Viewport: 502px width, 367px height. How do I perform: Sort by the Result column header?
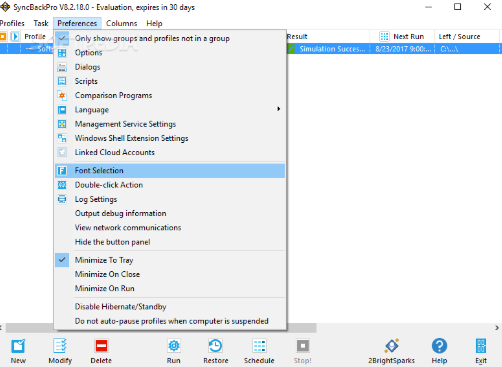(328, 36)
